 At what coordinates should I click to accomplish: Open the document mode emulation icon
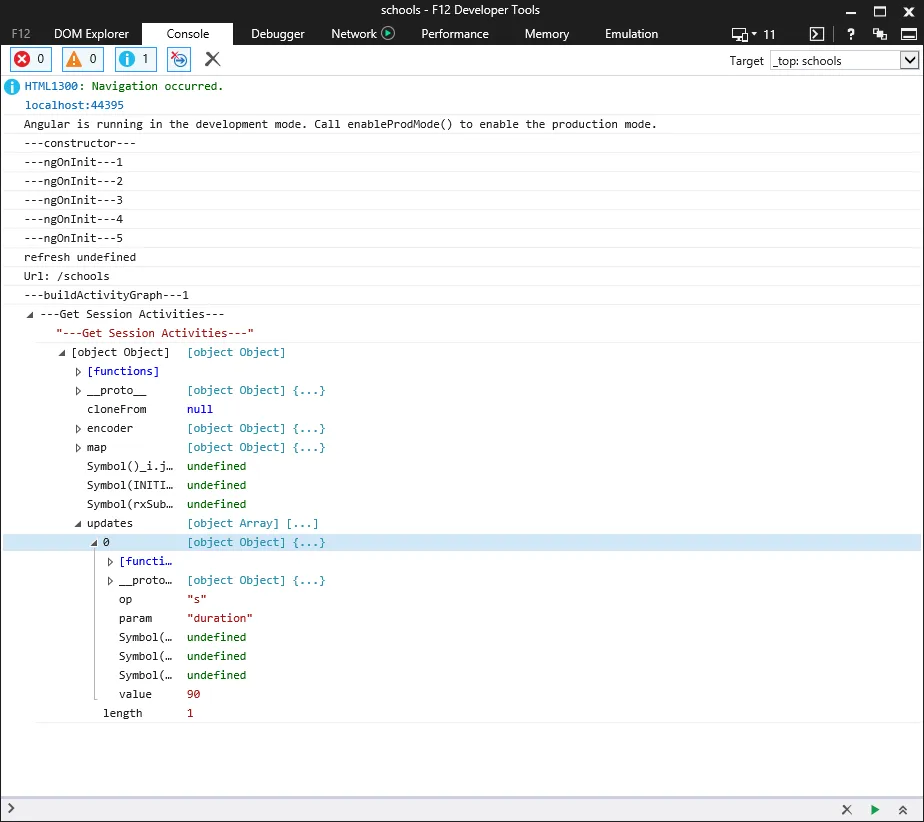point(741,34)
